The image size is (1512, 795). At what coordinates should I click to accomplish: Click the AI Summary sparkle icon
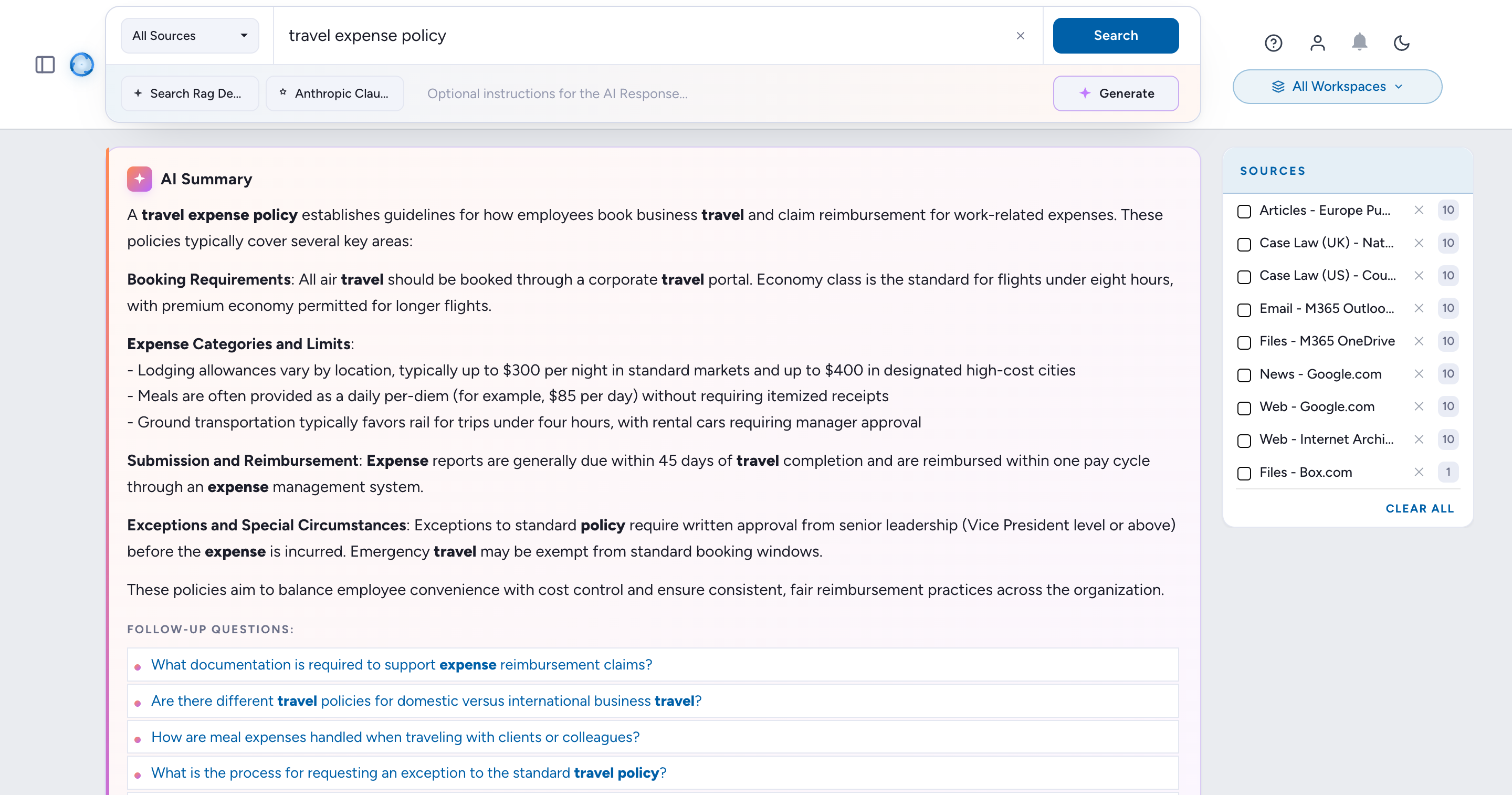[x=140, y=179]
